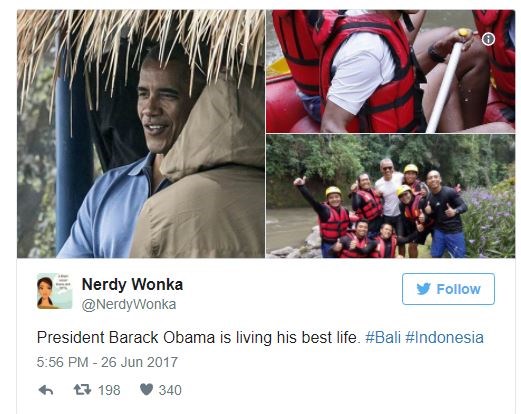The image size is (521, 414).
Task: Click the 340 likes count
Action: pos(170,390)
